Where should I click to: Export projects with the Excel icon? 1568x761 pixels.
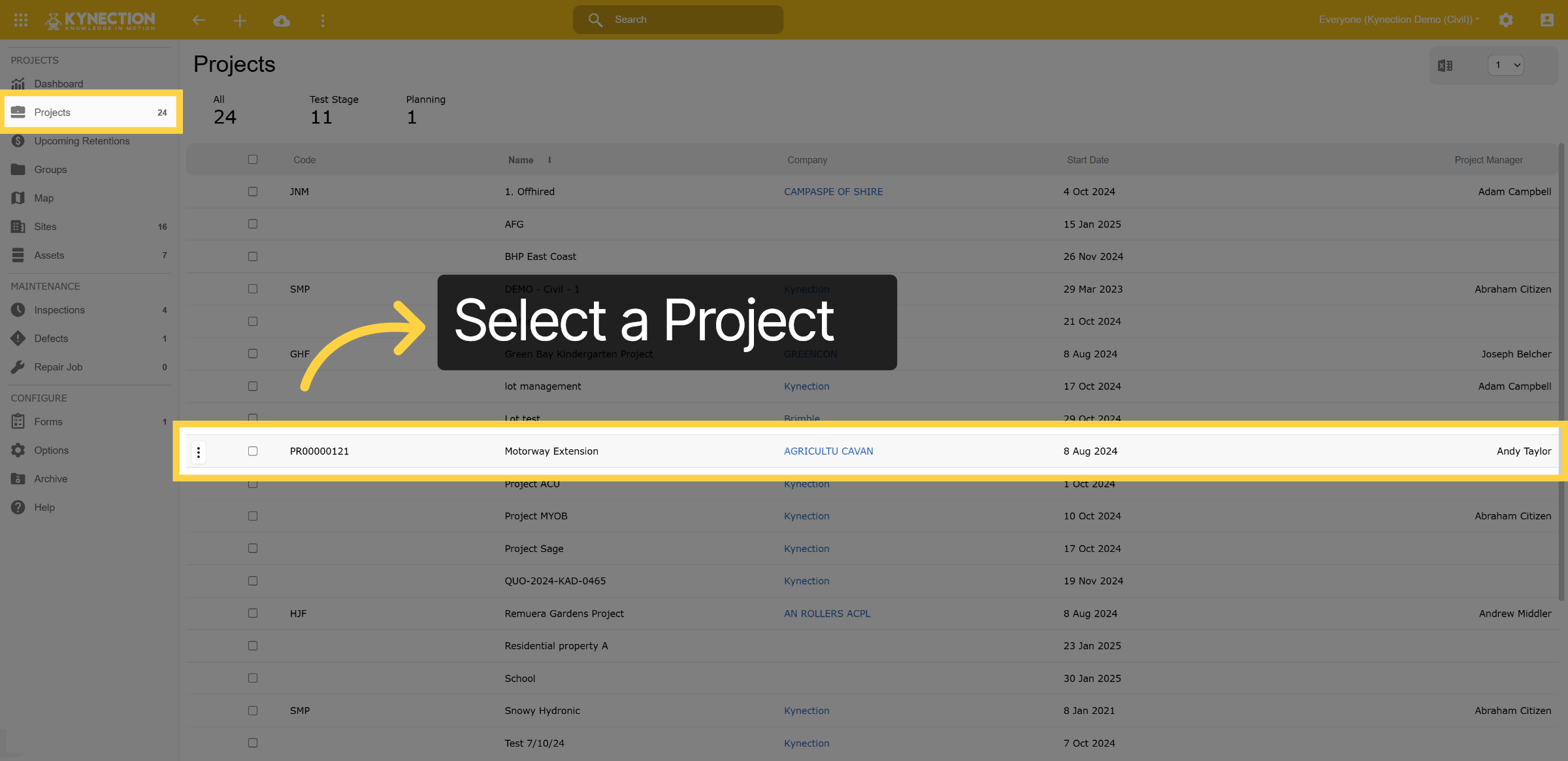[x=1445, y=65]
